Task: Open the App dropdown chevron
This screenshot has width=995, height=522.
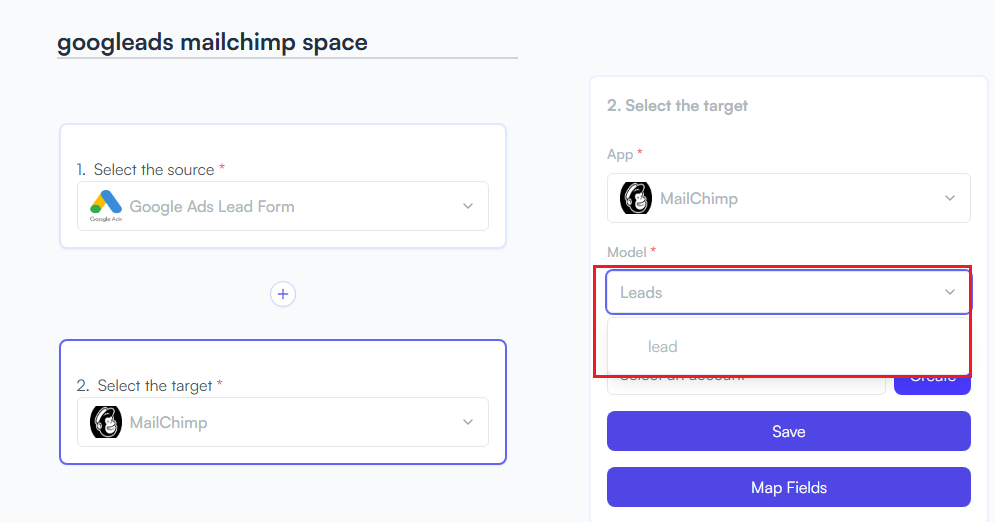Action: 950,198
